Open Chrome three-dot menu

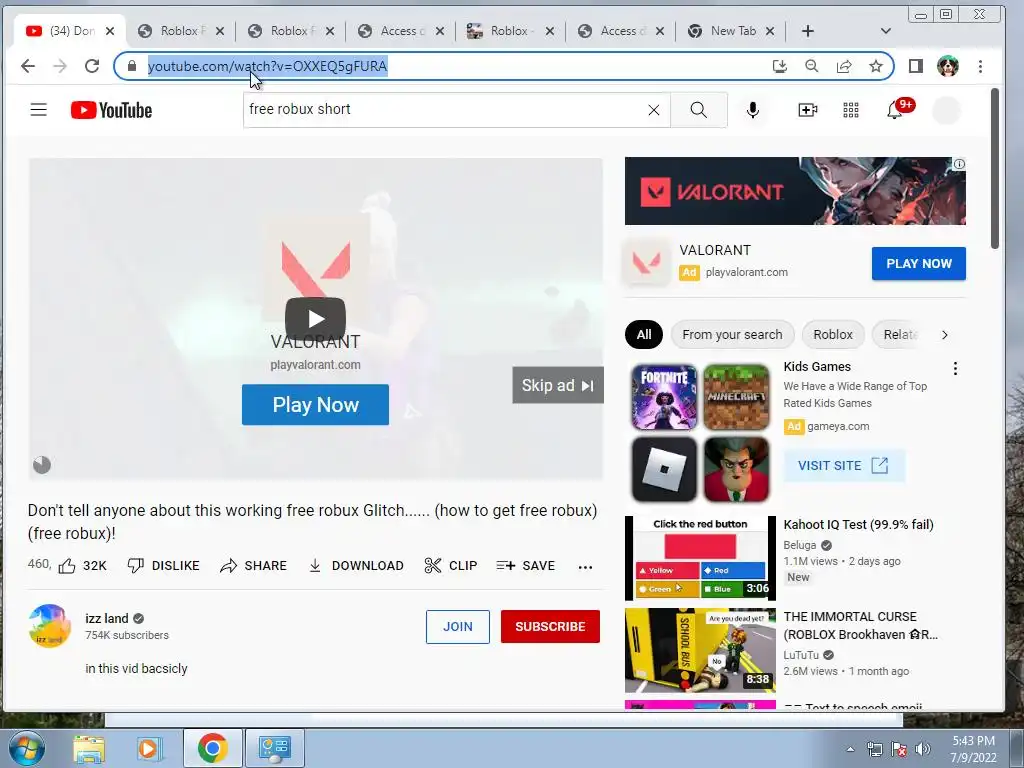click(980, 66)
